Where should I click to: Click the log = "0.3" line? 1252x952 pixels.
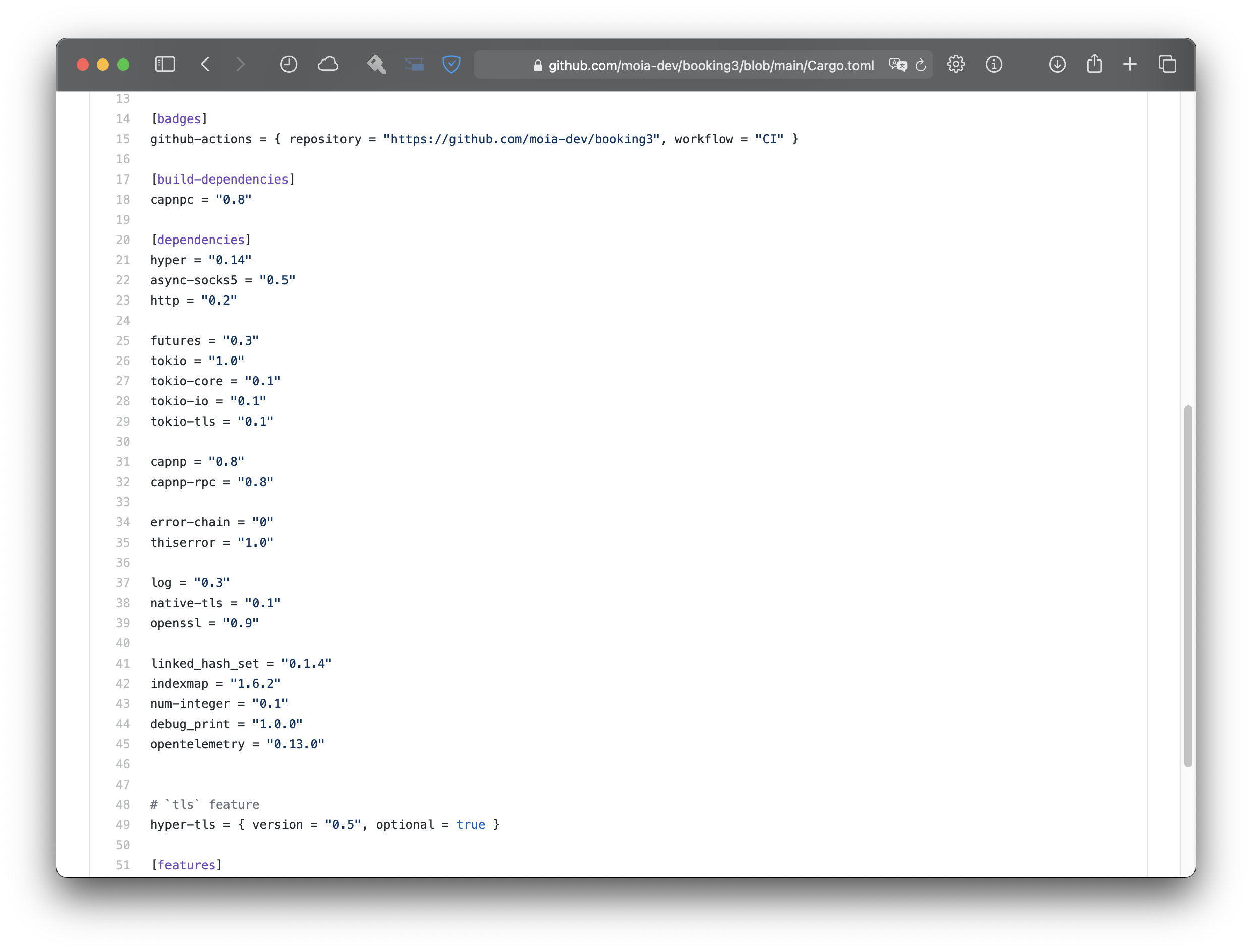point(190,582)
